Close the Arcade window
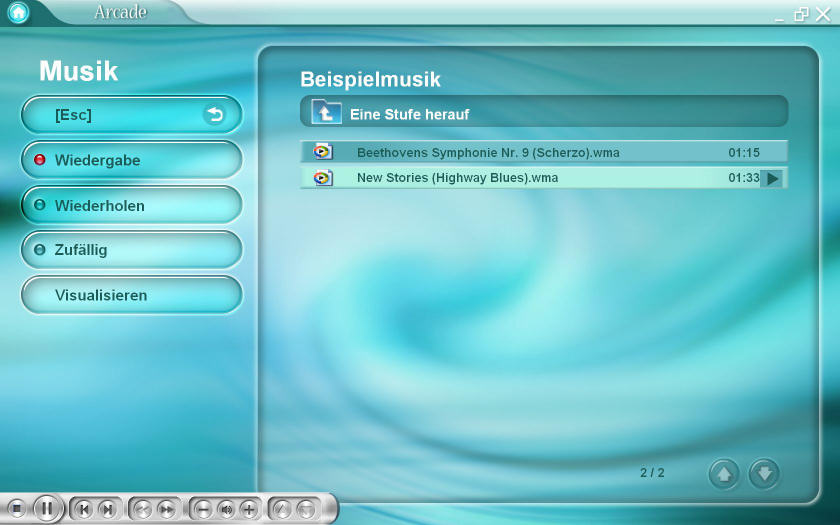The image size is (840, 525). pos(823,14)
